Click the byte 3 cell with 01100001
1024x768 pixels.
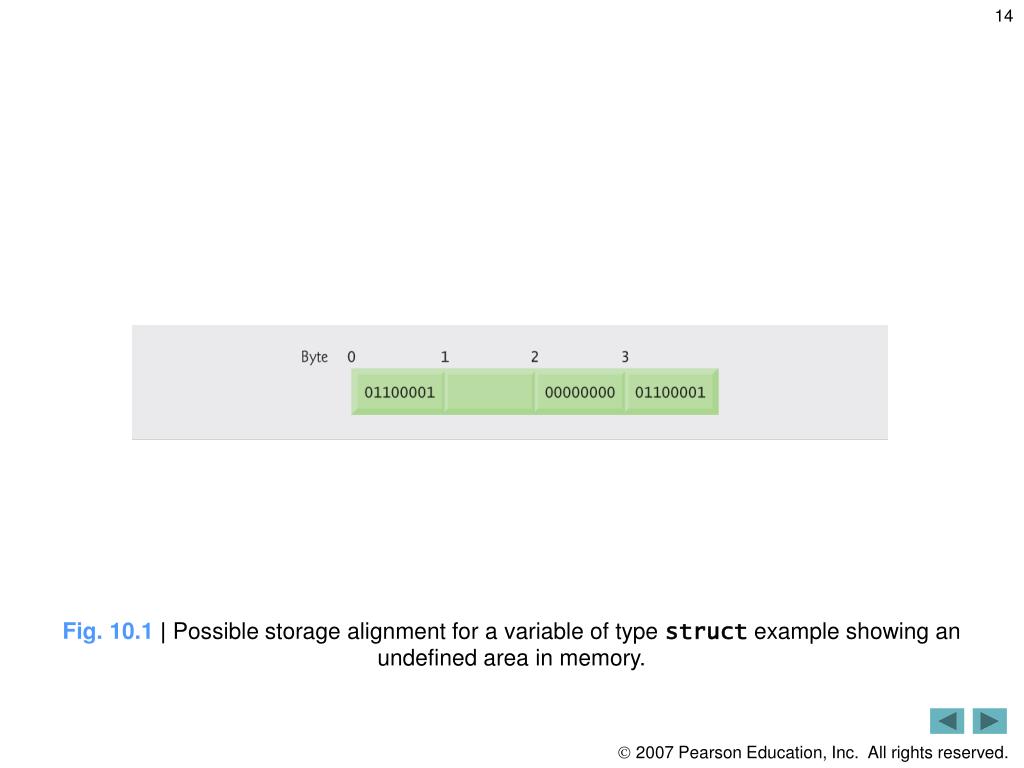[x=671, y=392]
